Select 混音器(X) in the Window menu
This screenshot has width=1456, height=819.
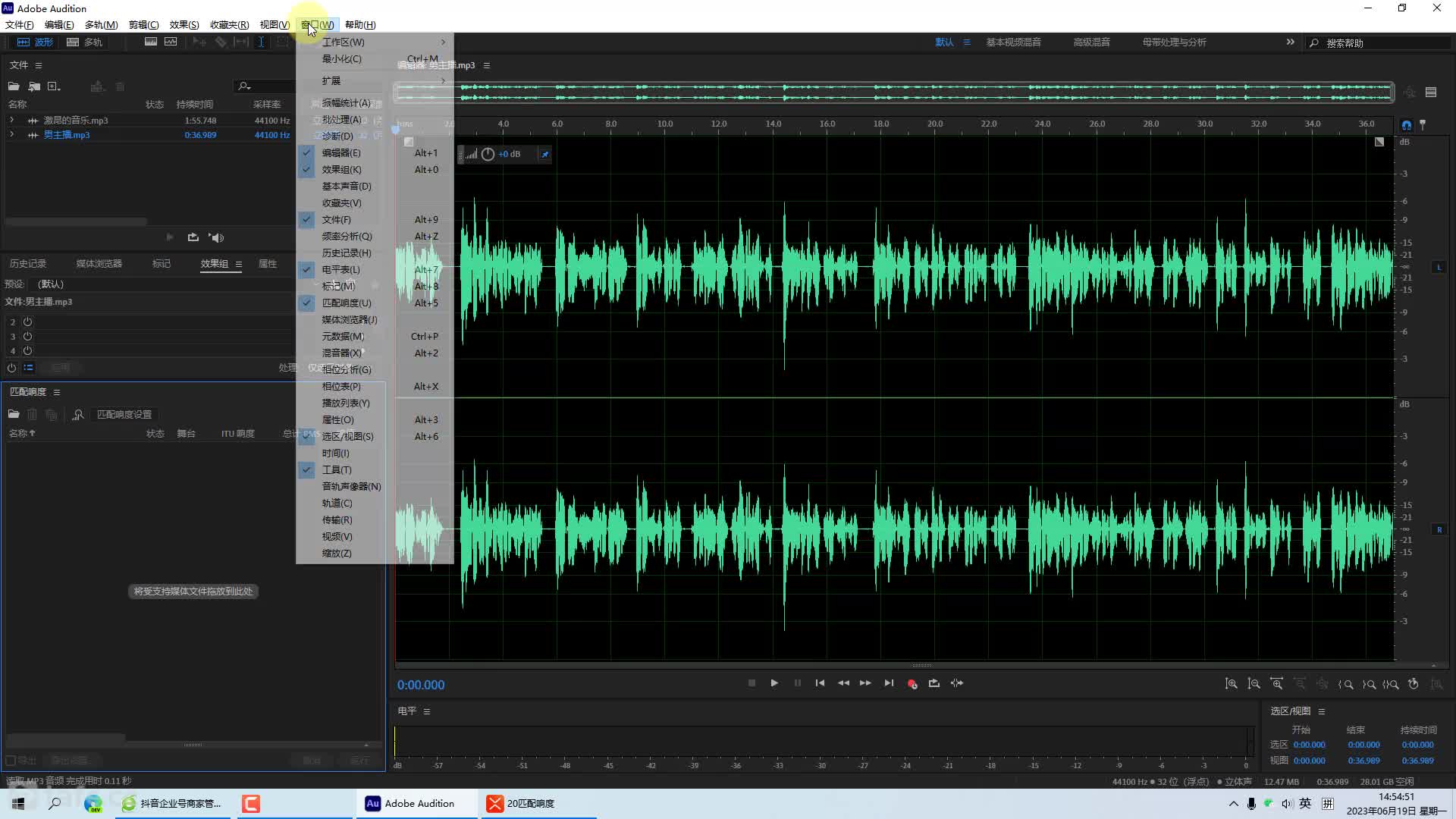[x=375, y=353]
